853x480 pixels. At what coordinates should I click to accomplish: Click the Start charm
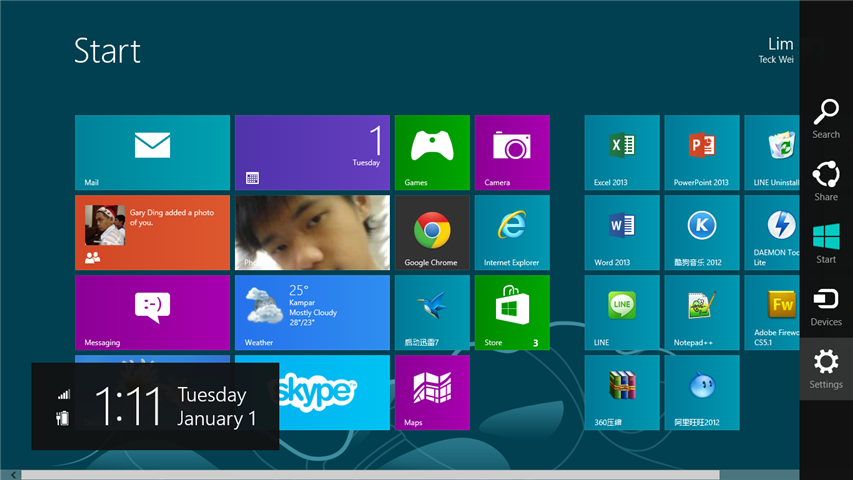[x=826, y=244]
